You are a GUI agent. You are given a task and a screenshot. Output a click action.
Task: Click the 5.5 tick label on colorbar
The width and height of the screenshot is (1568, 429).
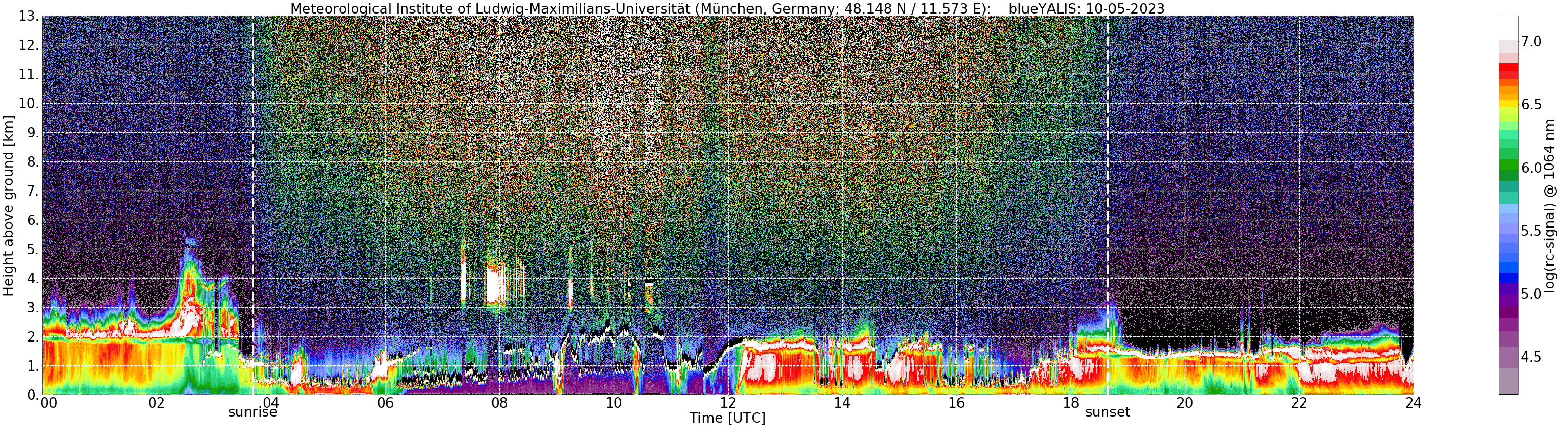1532,231
